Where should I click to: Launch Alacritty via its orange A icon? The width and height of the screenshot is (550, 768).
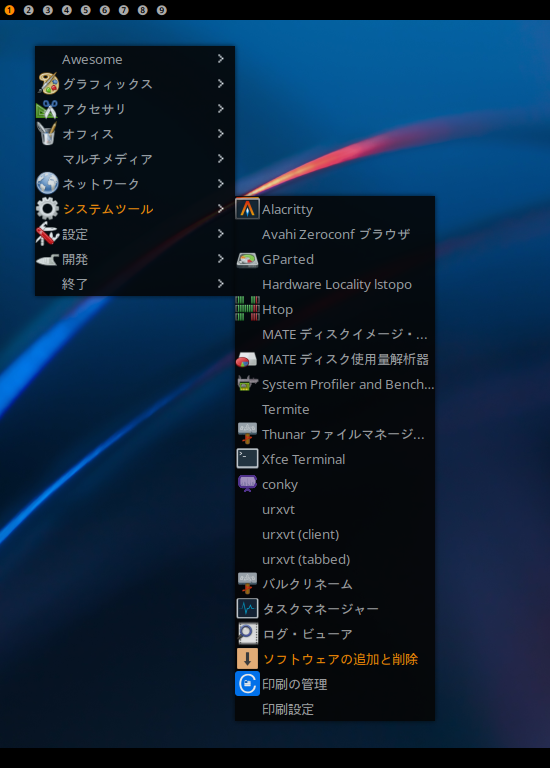coord(247,209)
